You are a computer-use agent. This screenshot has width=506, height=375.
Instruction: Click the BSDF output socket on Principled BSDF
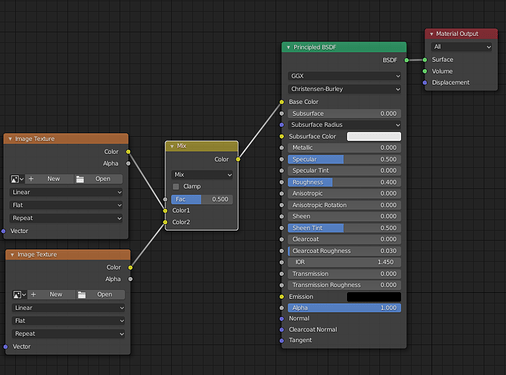[x=407, y=60]
